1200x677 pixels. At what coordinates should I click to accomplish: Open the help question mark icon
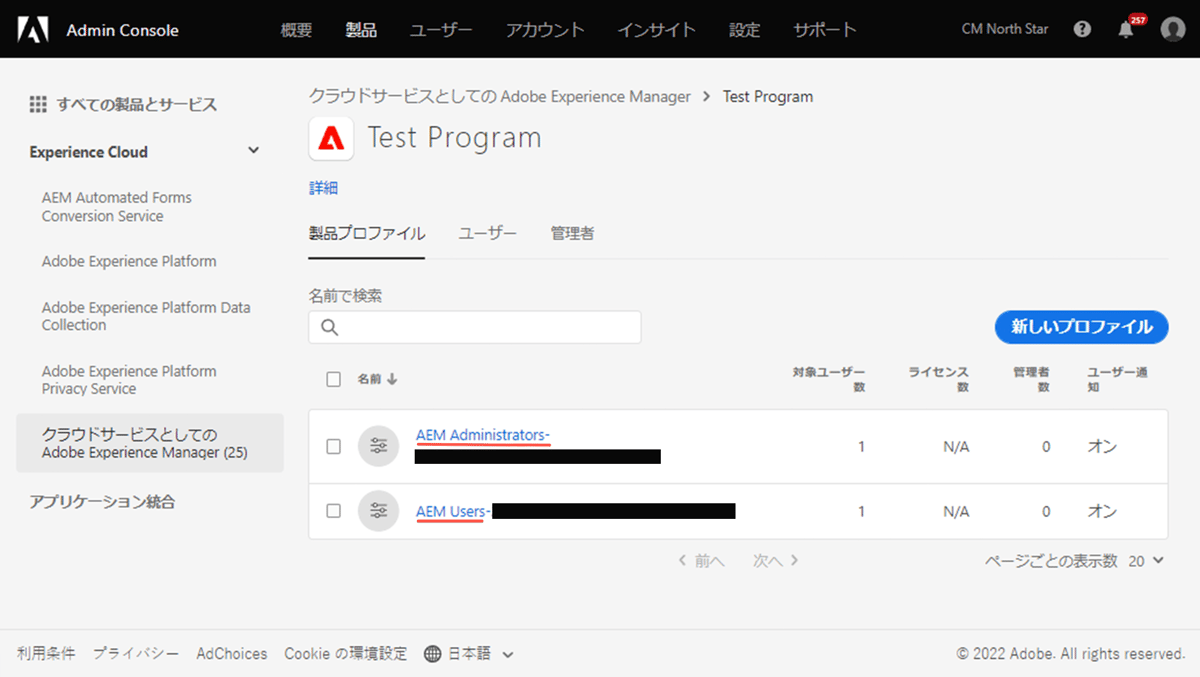point(1082,29)
